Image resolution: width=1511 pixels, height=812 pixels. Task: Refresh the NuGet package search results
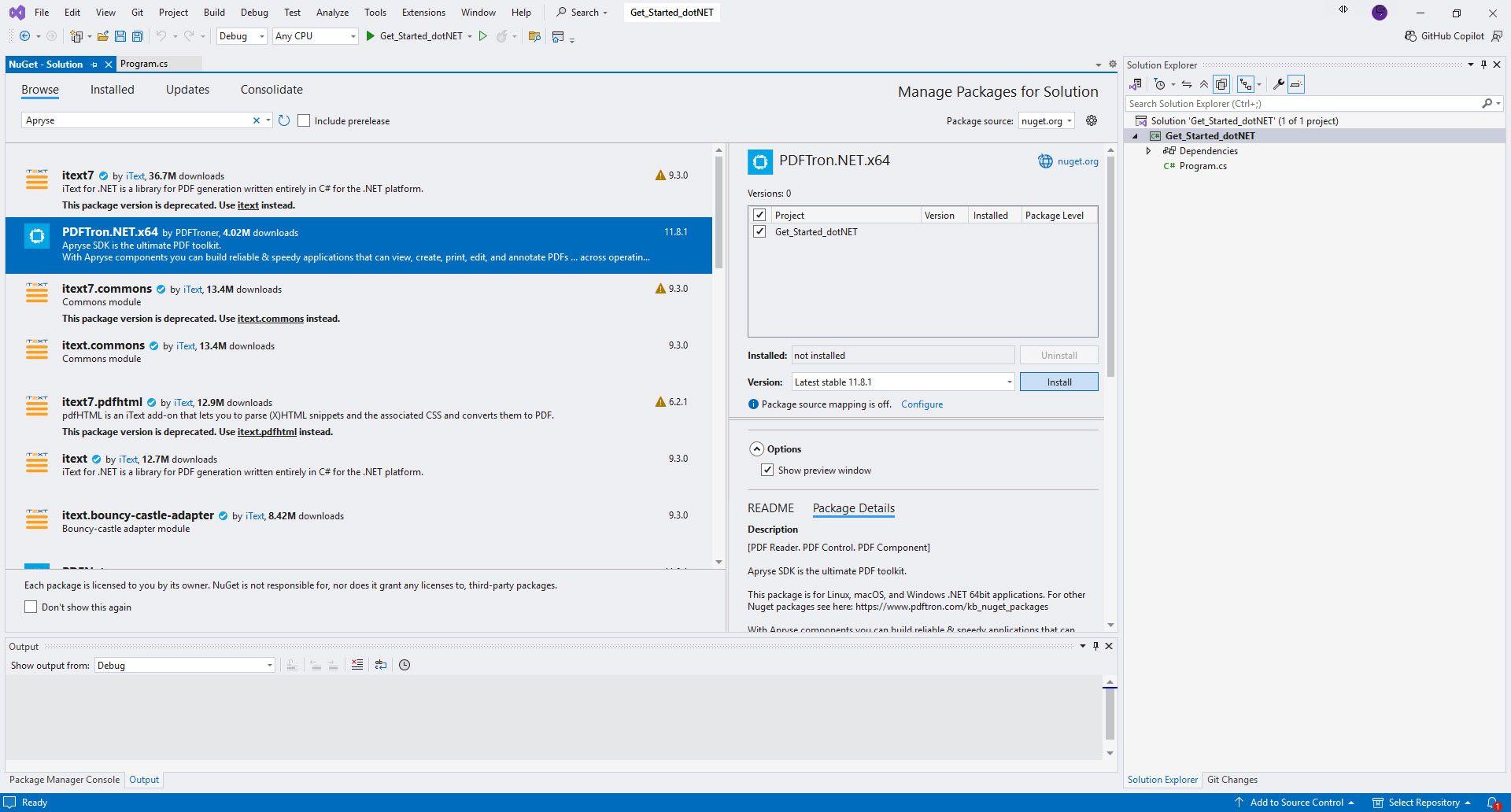pyautogui.click(x=284, y=120)
